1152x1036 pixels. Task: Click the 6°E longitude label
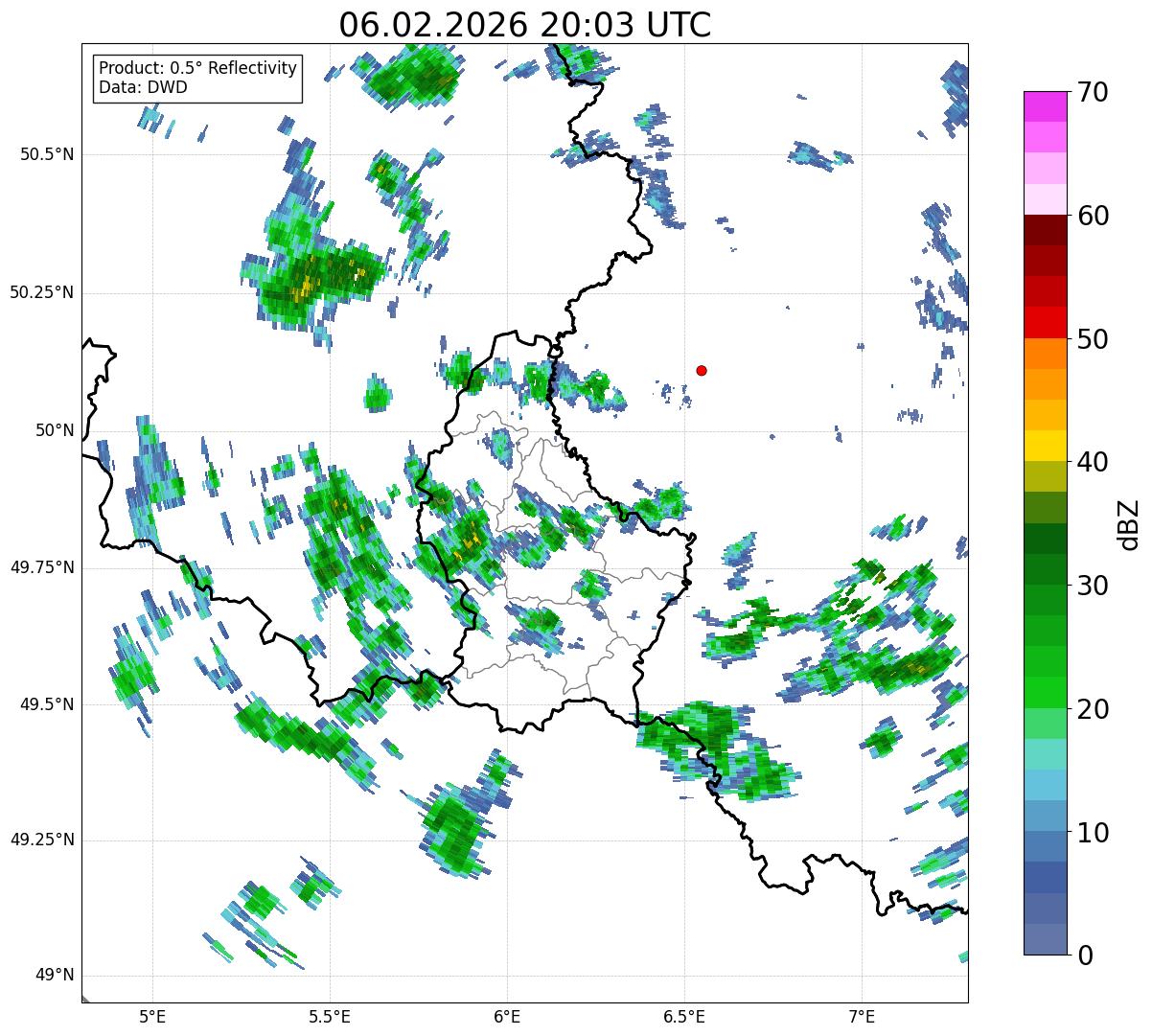click(507, 1016)
